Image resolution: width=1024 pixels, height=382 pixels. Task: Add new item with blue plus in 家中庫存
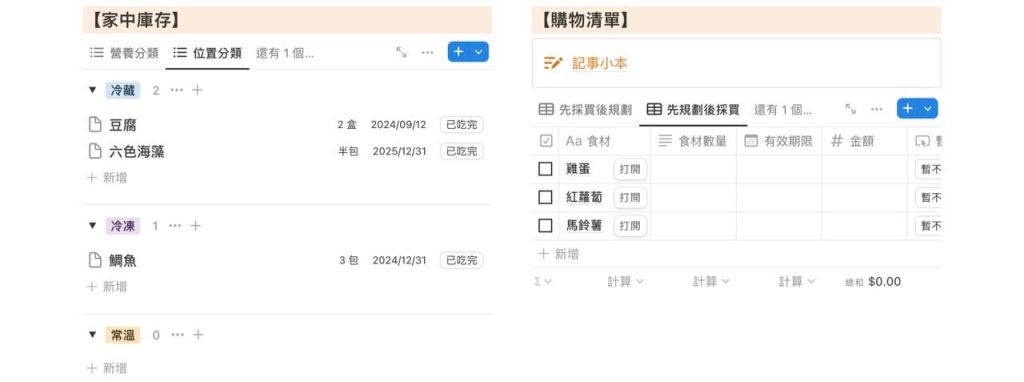[458, 52]
